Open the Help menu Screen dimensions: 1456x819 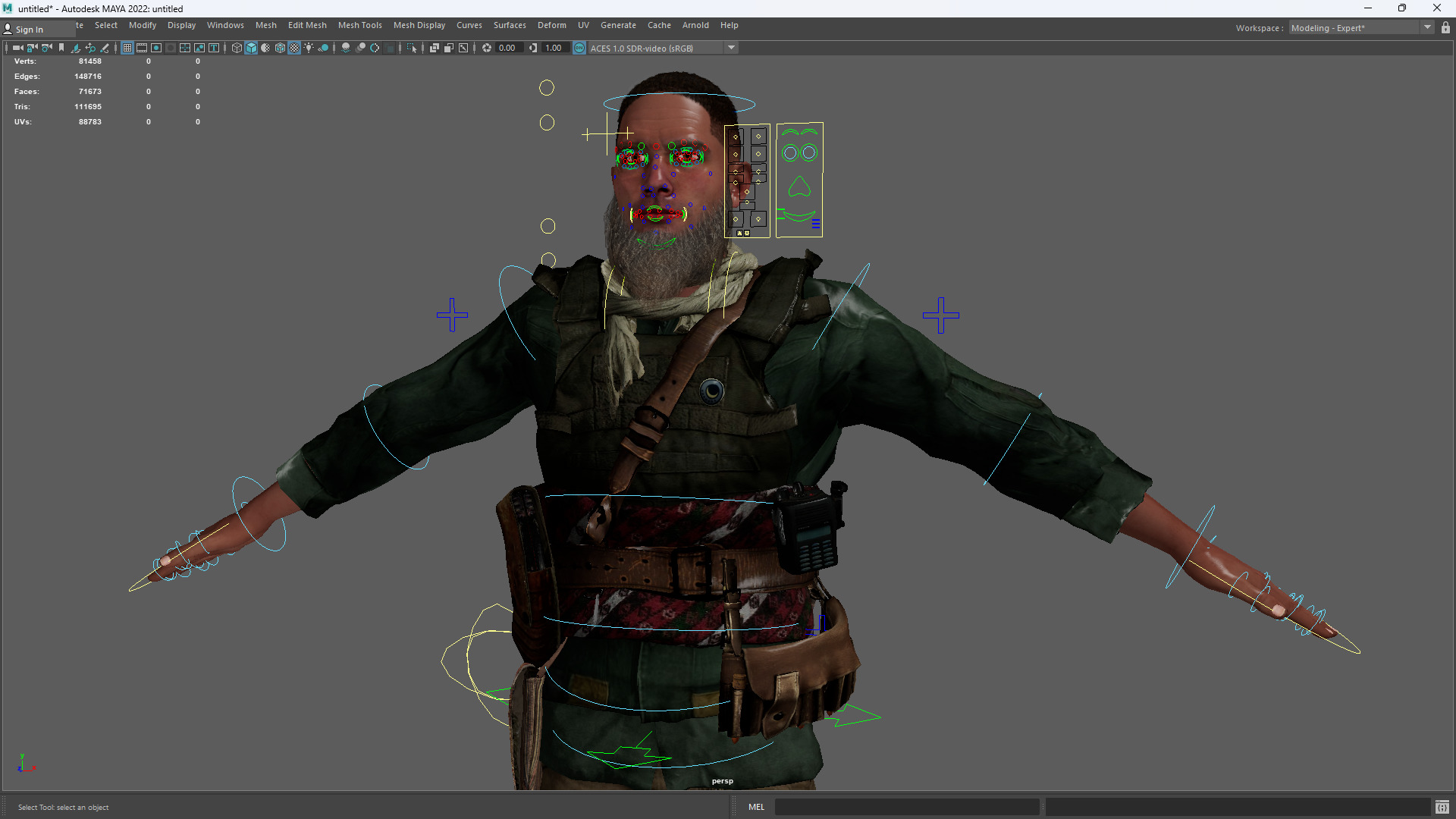tap(730, 25)
